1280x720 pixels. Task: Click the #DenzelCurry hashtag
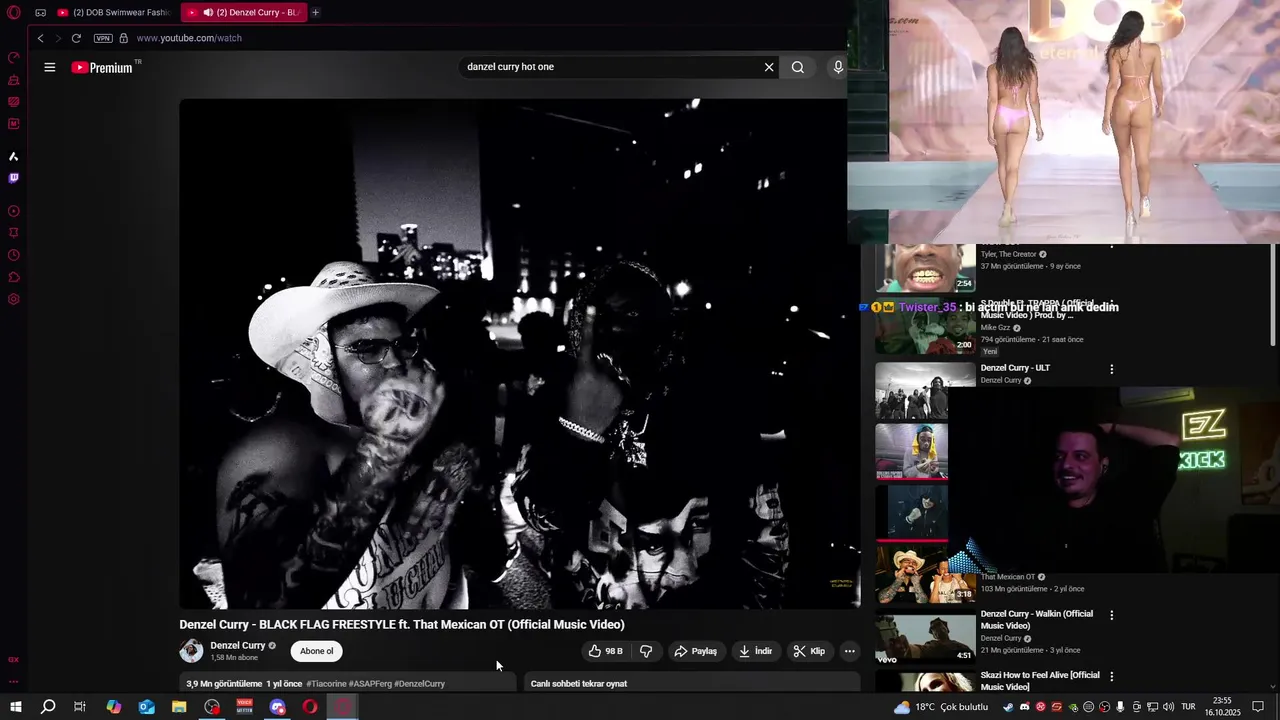pos(420,684)
